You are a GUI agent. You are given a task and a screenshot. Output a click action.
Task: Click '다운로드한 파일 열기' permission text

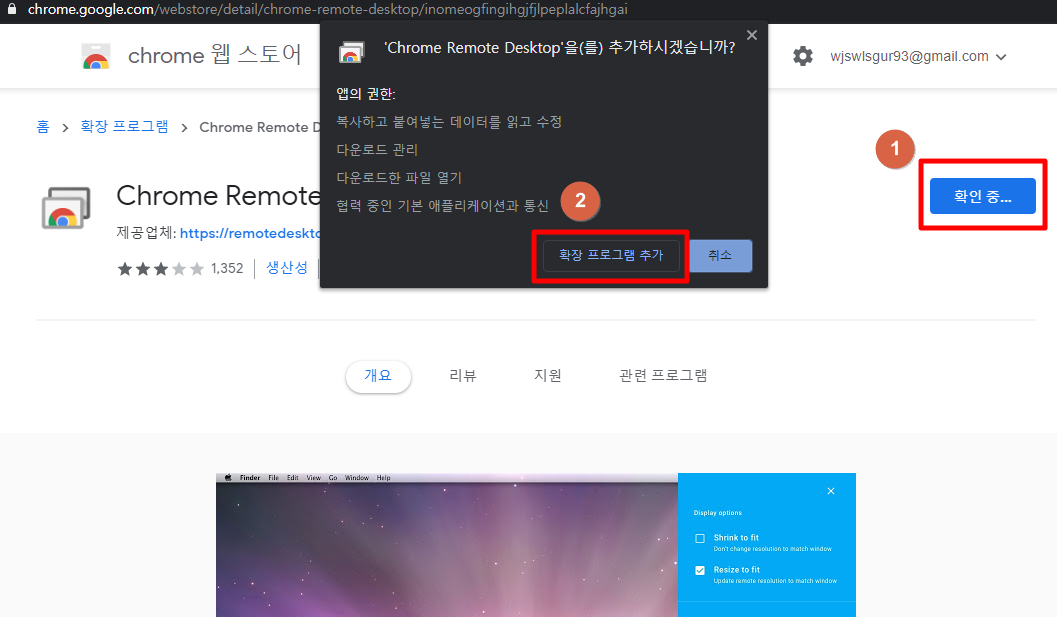[x=399, y=178]
